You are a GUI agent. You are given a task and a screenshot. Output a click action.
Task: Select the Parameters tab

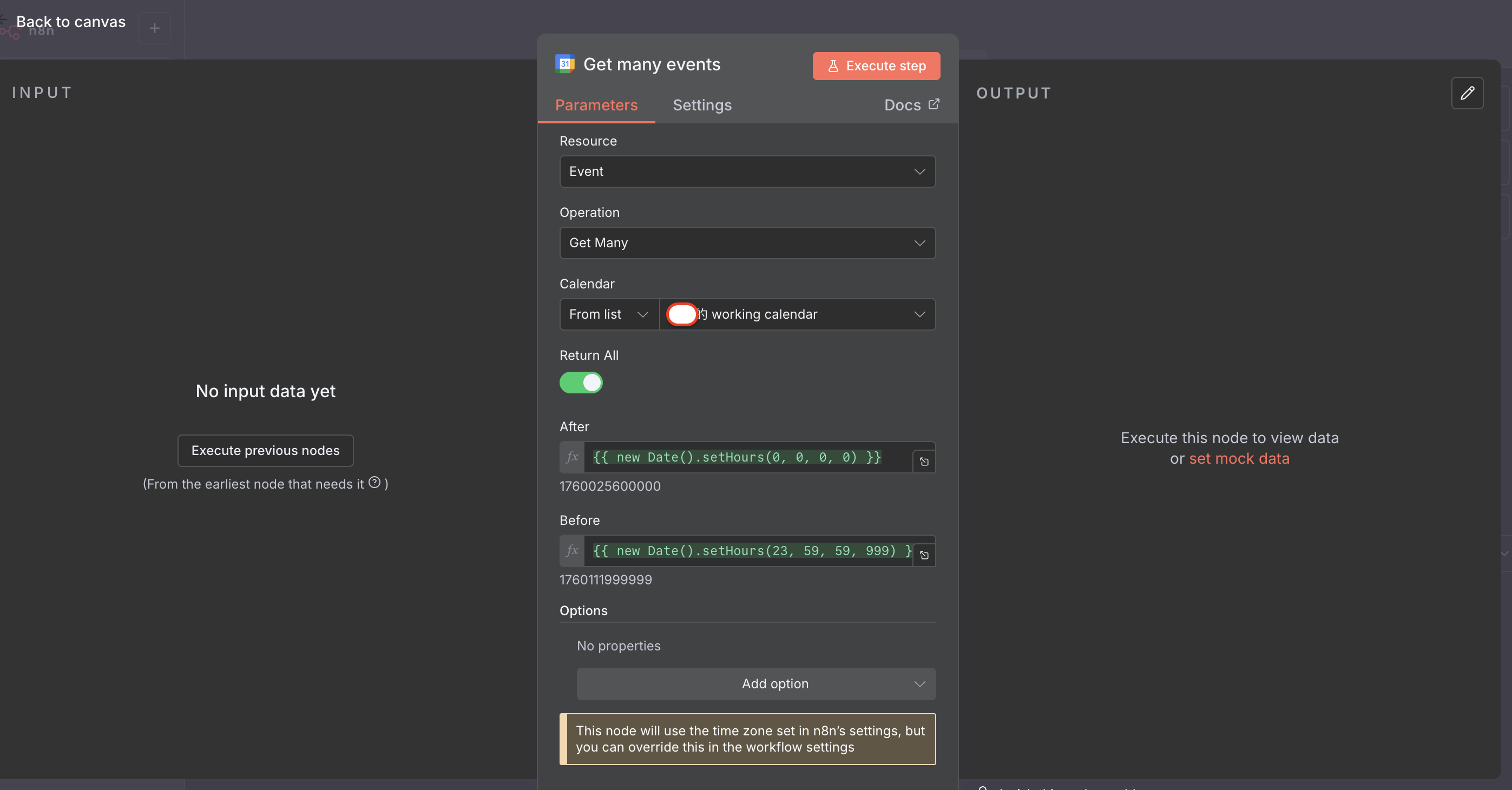596,105
